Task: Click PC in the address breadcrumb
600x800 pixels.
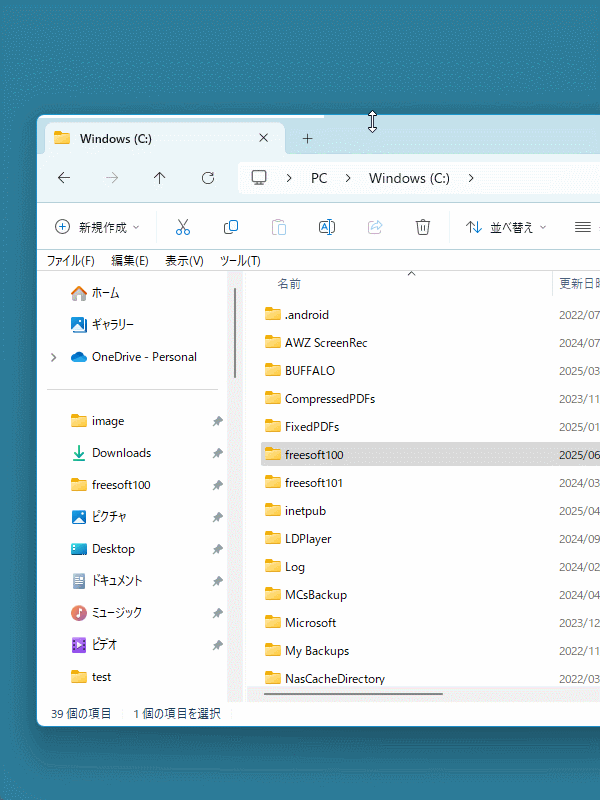Action: tap(319, 178)
